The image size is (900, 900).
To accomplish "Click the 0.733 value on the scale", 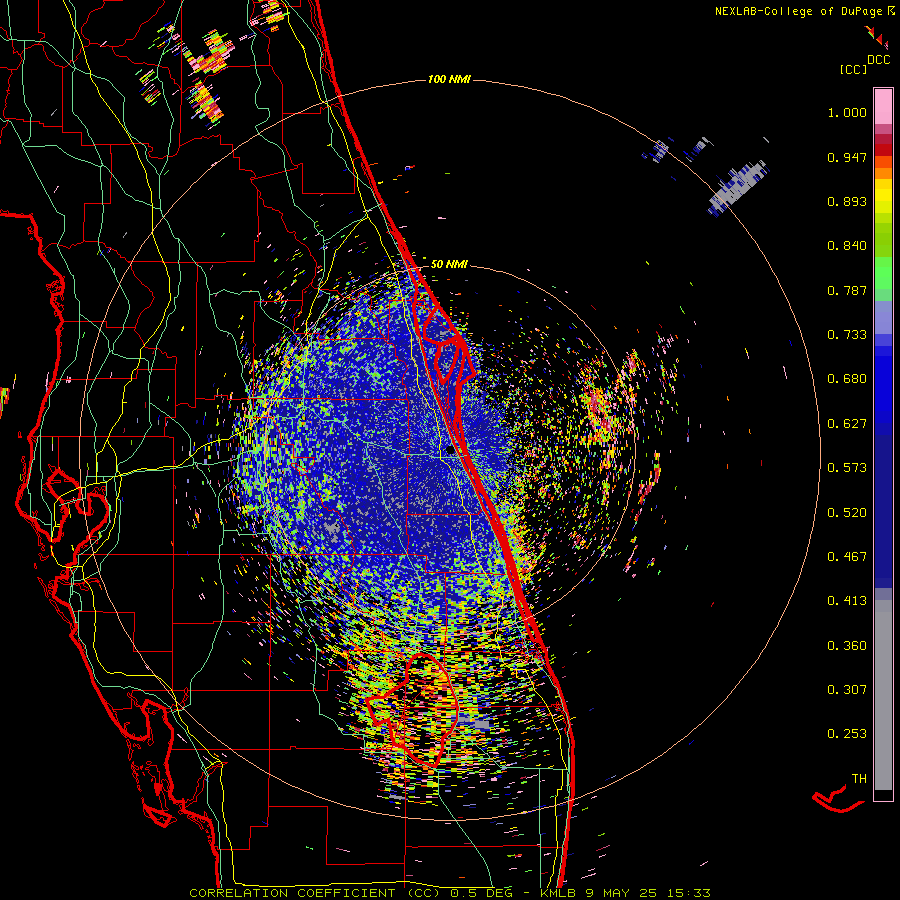I will click(847, 335).
